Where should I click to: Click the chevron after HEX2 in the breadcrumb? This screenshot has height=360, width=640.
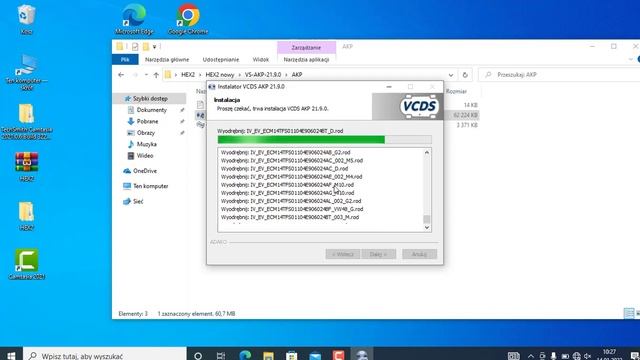click(200, 75)
